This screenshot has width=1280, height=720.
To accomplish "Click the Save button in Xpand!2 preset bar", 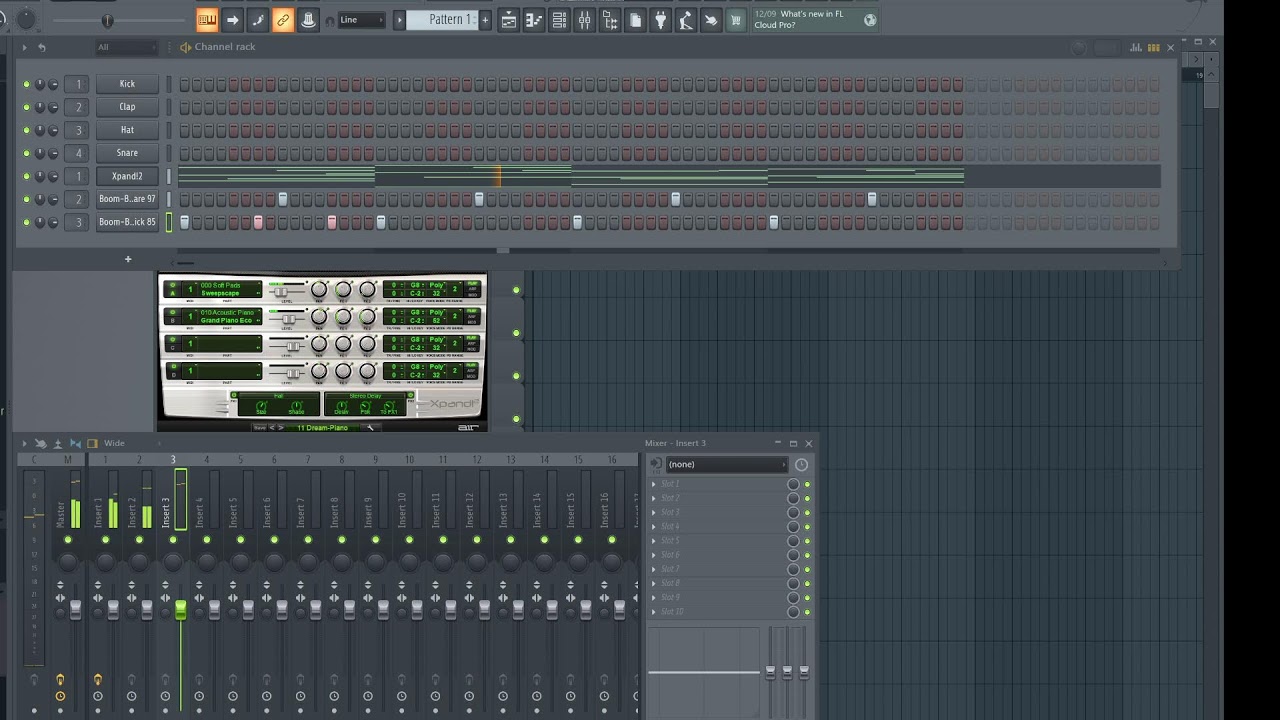I will (x=260, y=428).
